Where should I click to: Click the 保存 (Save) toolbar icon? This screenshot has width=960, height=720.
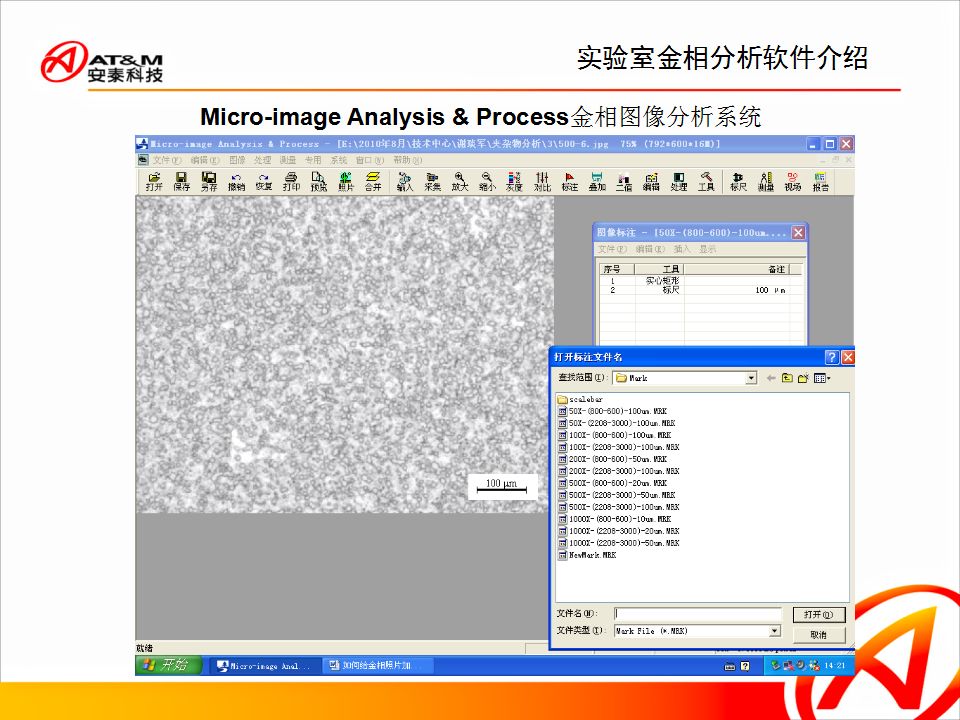(181, 181)
